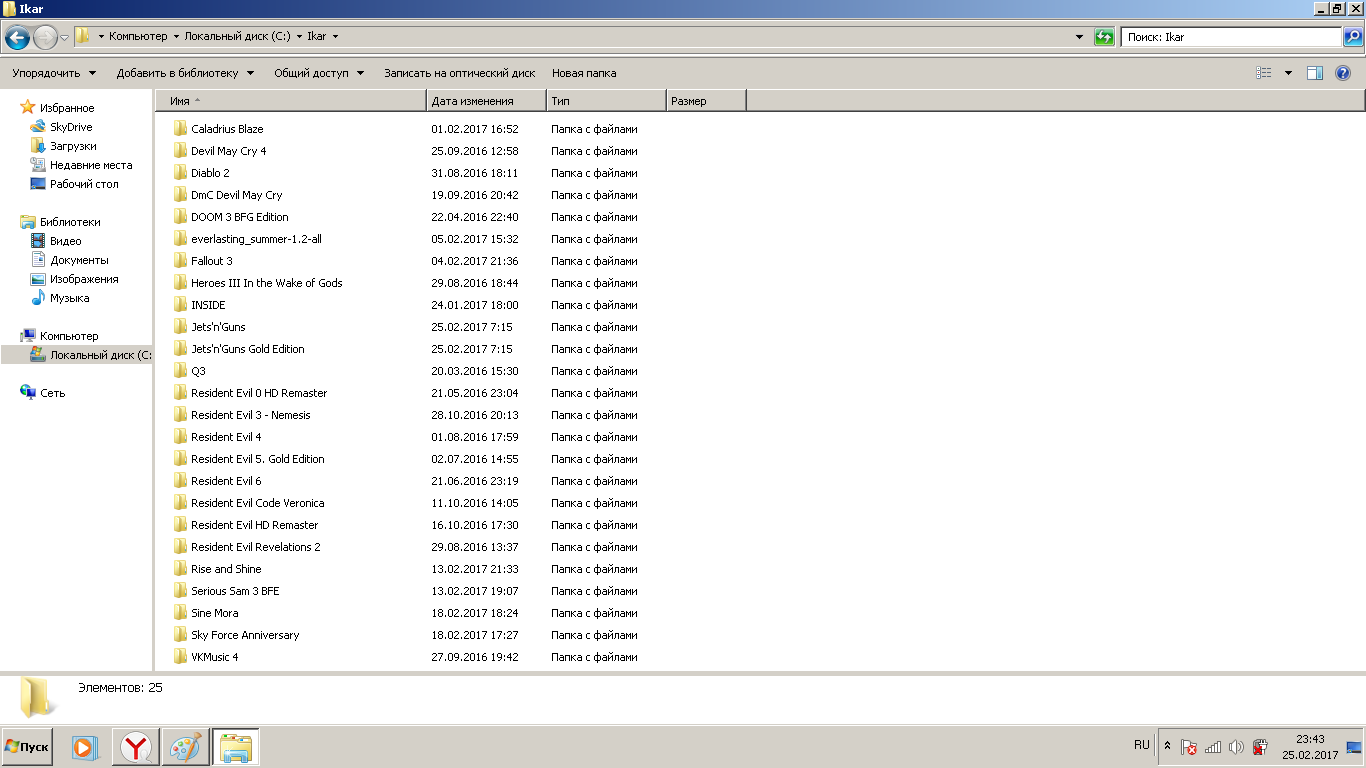1366x768 pixels.
Task: Open the Документы library
Action: 79,260
